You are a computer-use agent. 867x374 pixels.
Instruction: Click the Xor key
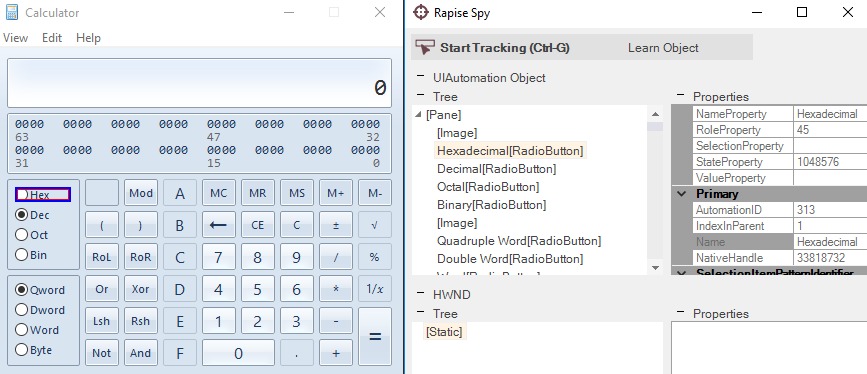(140, 289)
